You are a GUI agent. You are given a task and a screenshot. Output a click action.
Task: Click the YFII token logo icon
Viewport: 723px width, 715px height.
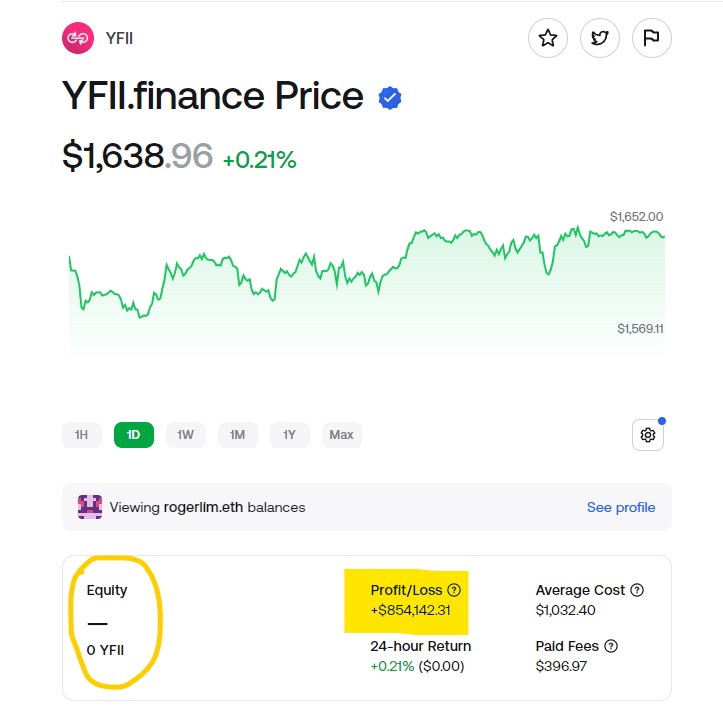pyautogui.click(x=77, y=39)
